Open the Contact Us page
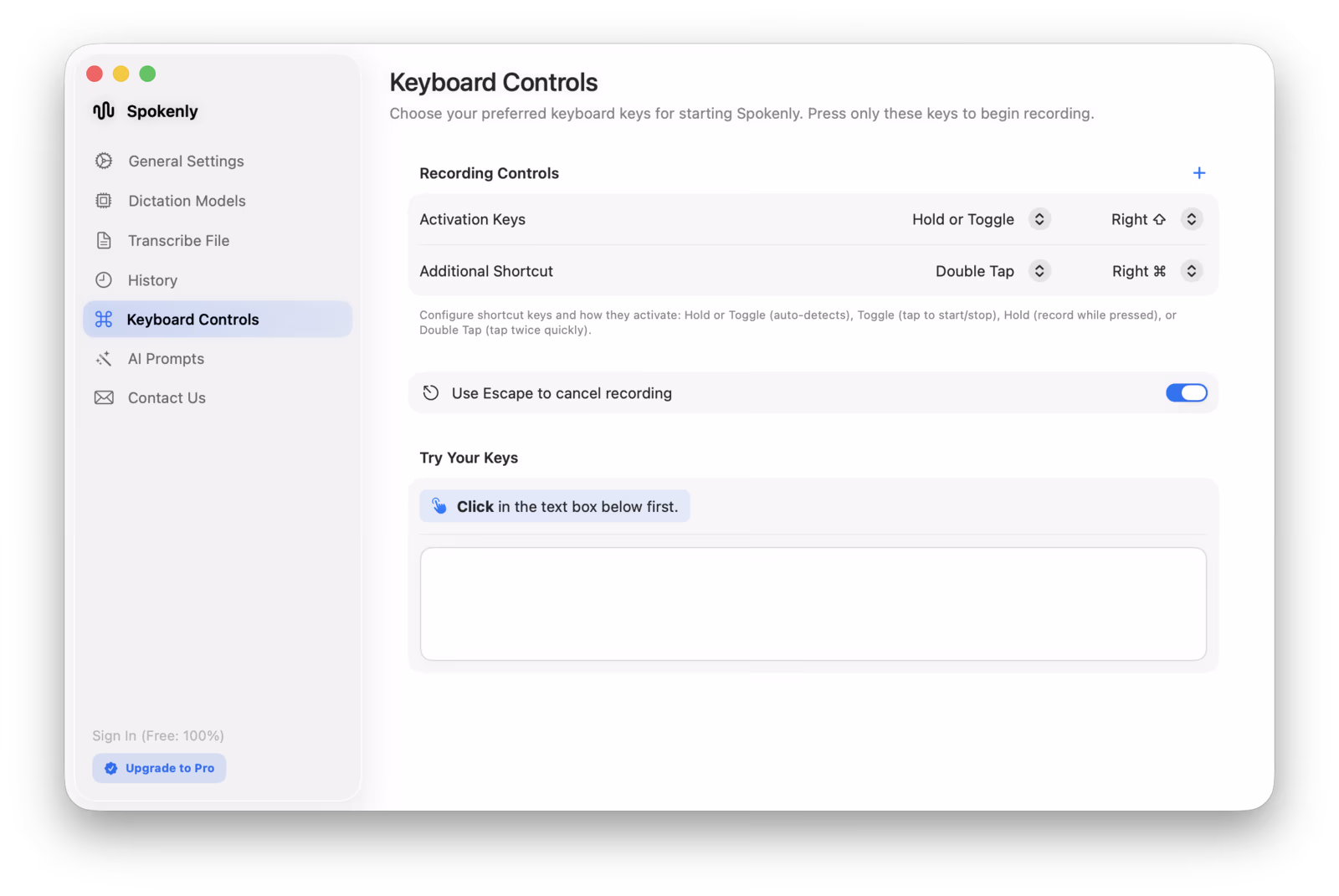 [x=218, y=397]
